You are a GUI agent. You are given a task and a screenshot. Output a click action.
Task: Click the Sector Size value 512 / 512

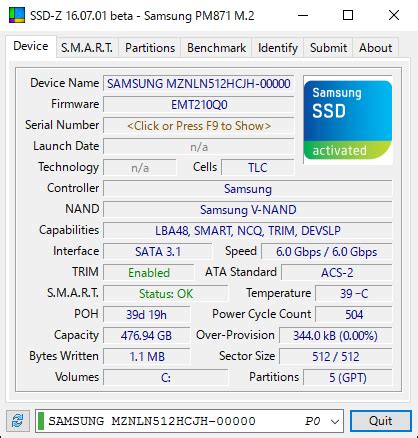(335, 357)
